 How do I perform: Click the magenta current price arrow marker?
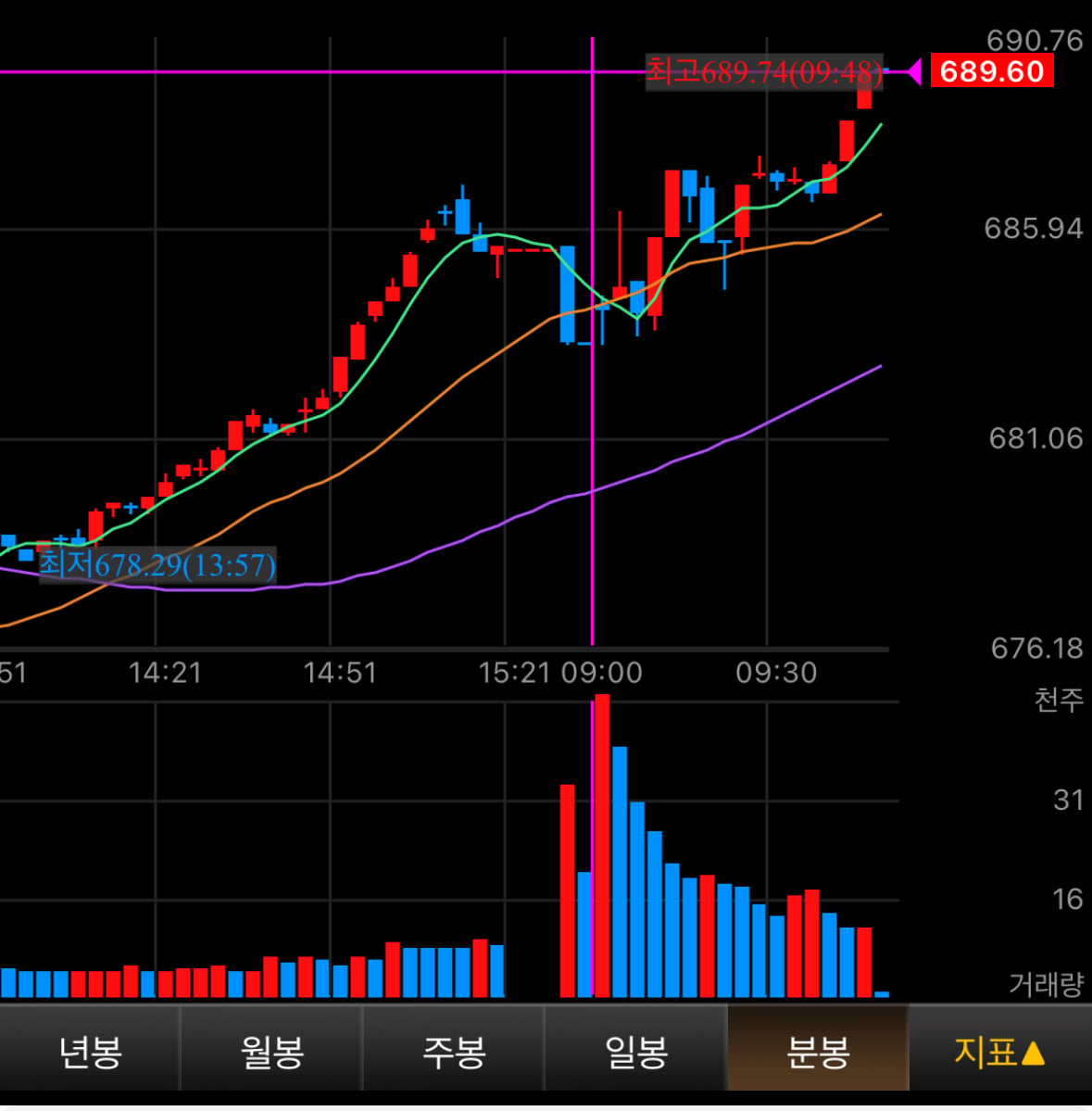(x=914, y=71)
